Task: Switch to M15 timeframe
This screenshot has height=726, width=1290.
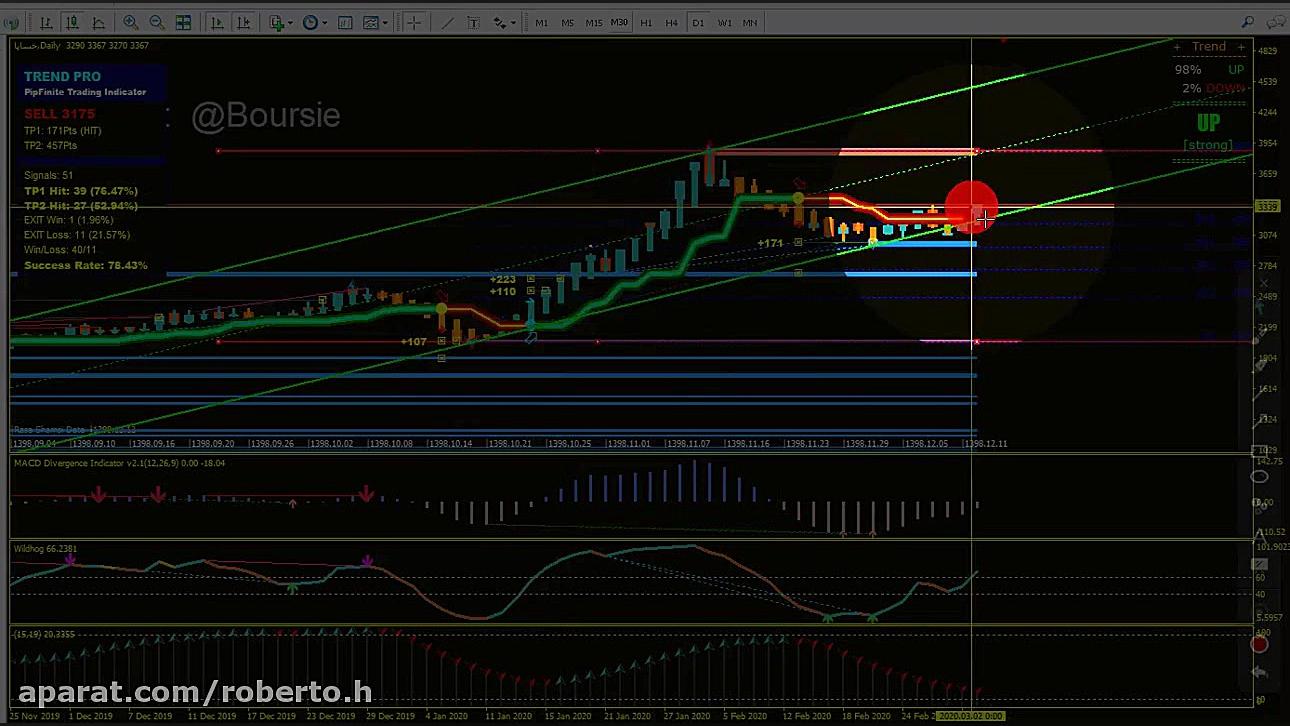Action: pos(594,22)
